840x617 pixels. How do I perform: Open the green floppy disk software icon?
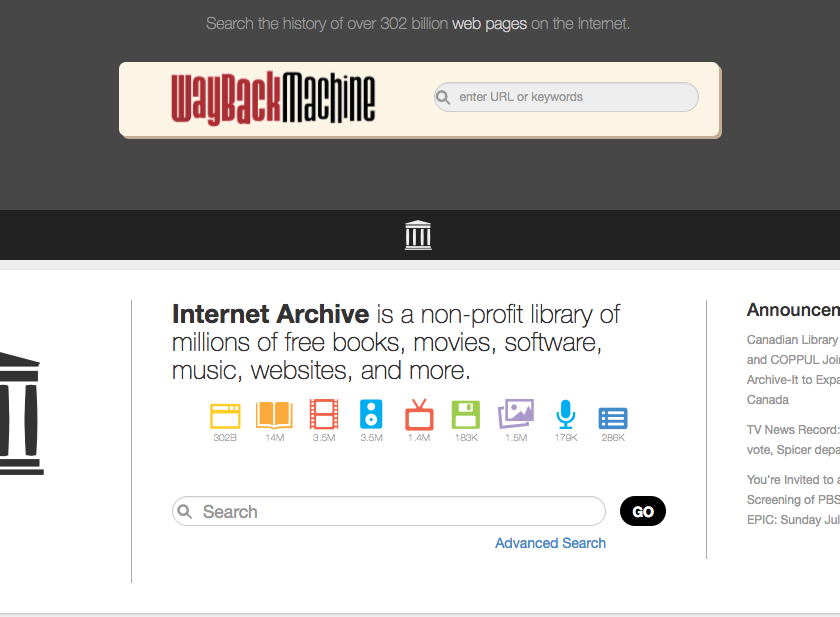466,415
